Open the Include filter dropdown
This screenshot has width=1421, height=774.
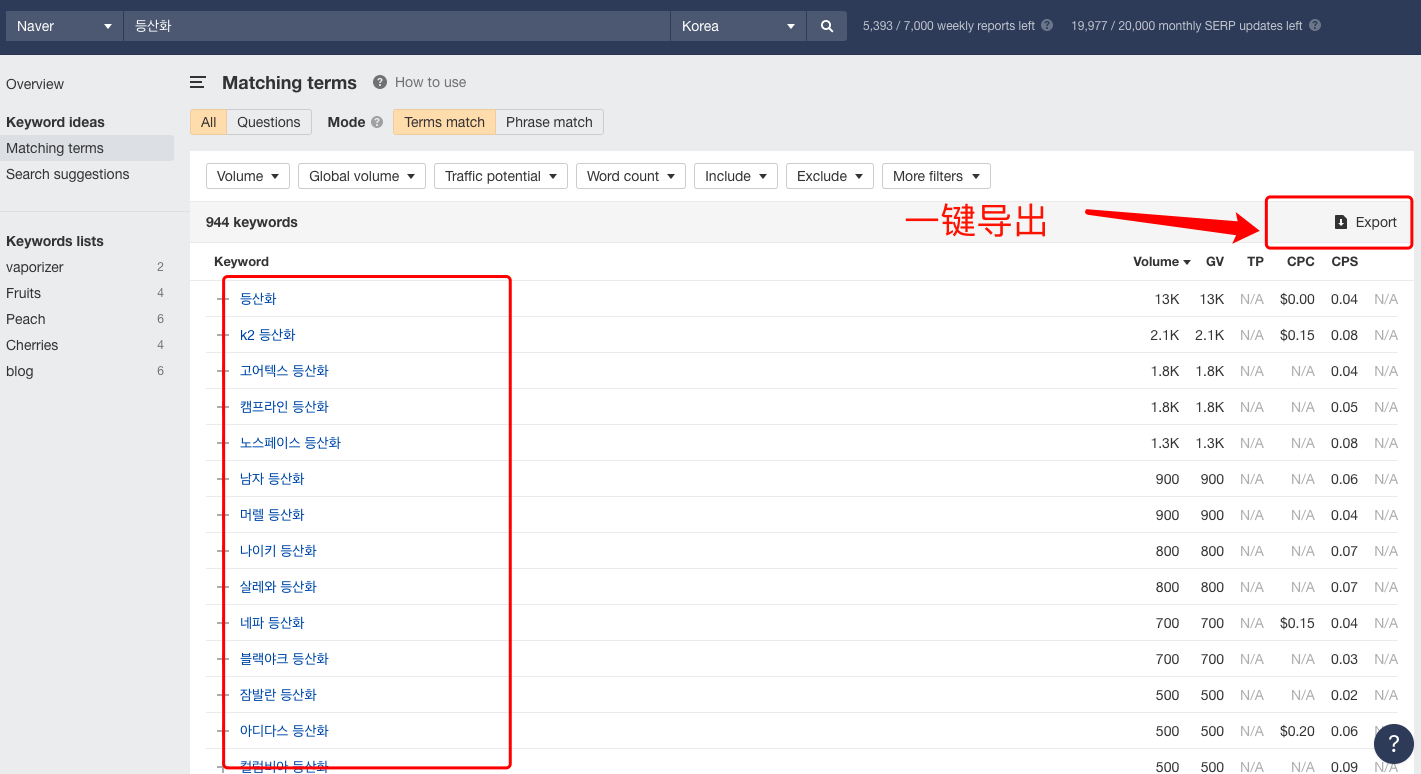(736, 176)
